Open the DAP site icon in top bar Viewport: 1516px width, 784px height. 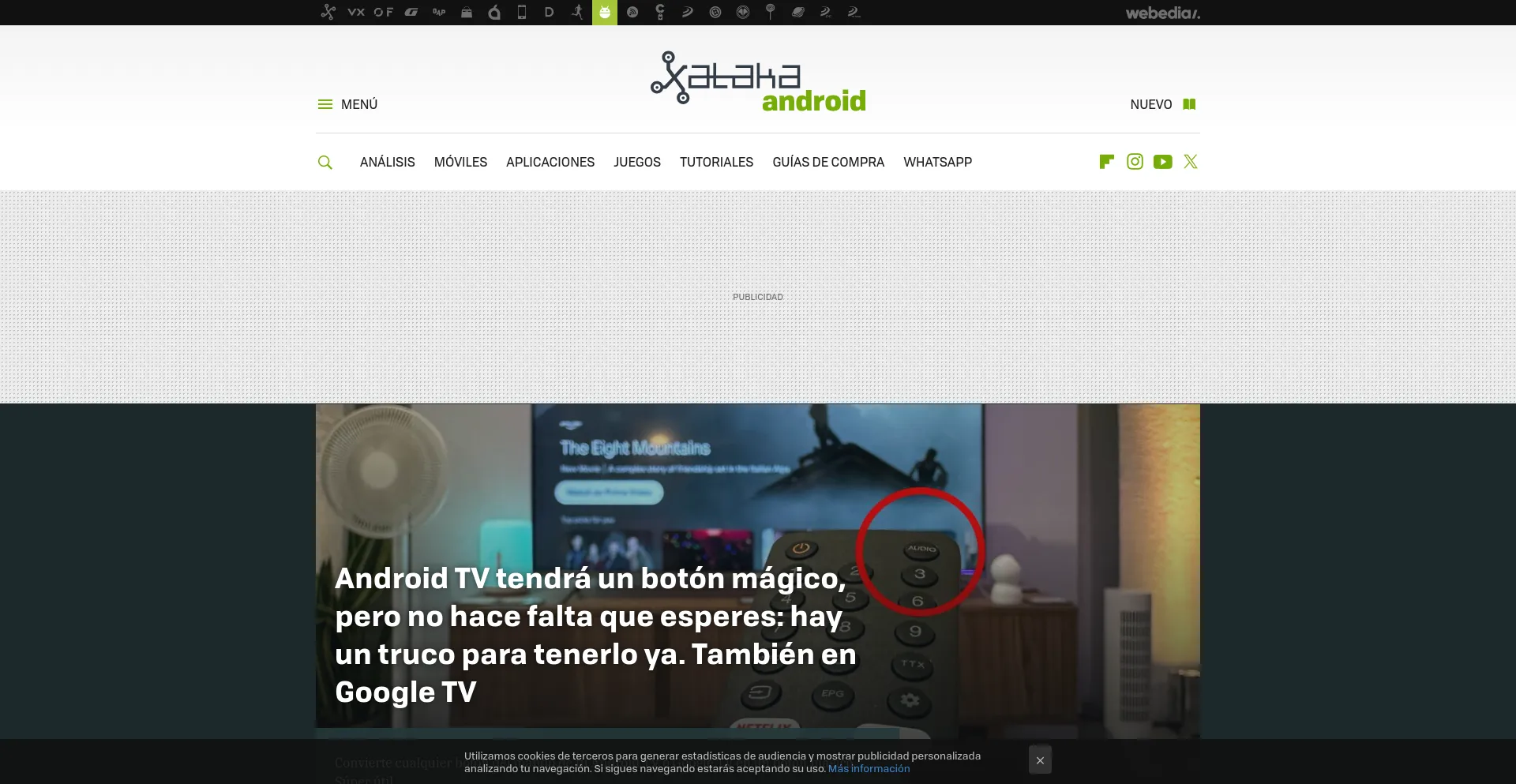[x=439, y=12]
